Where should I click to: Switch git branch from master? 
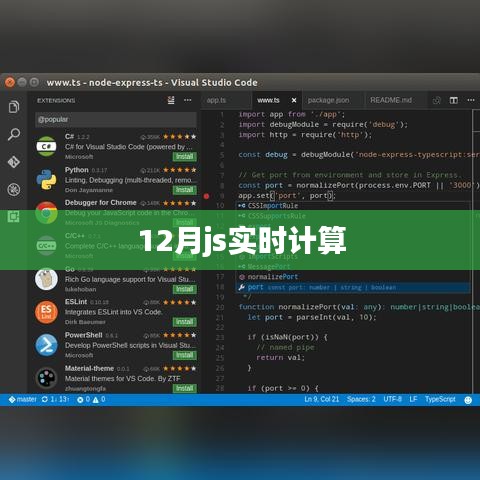pos(23,399)
